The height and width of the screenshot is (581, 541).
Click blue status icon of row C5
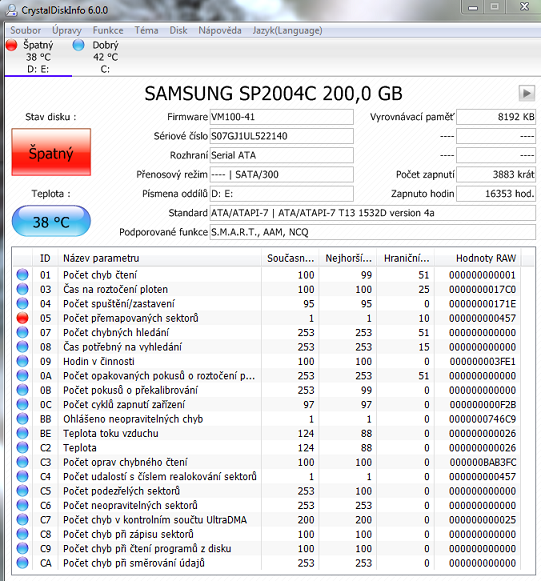click(23, 491)
